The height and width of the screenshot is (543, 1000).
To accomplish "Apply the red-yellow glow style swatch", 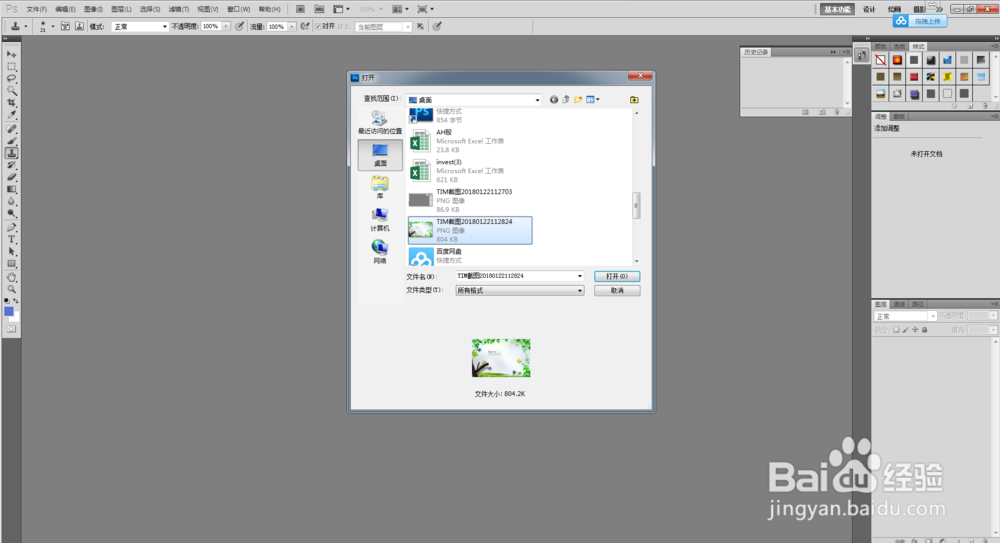I will click(897, 60).
